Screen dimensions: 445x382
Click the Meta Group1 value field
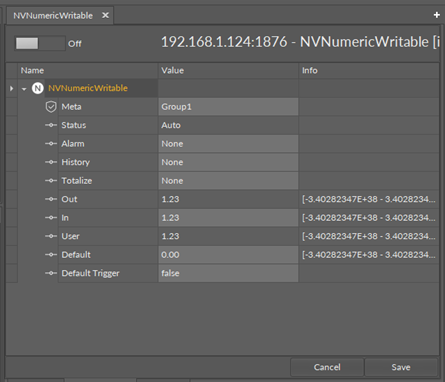228,107
